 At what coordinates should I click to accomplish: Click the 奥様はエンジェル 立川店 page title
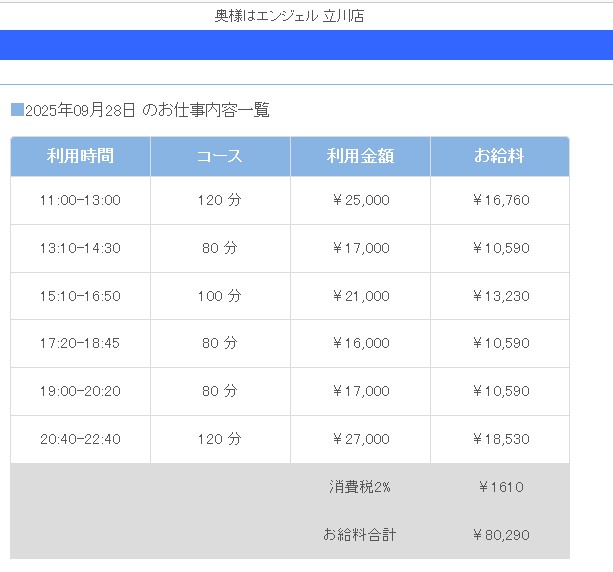coord(289,16)
